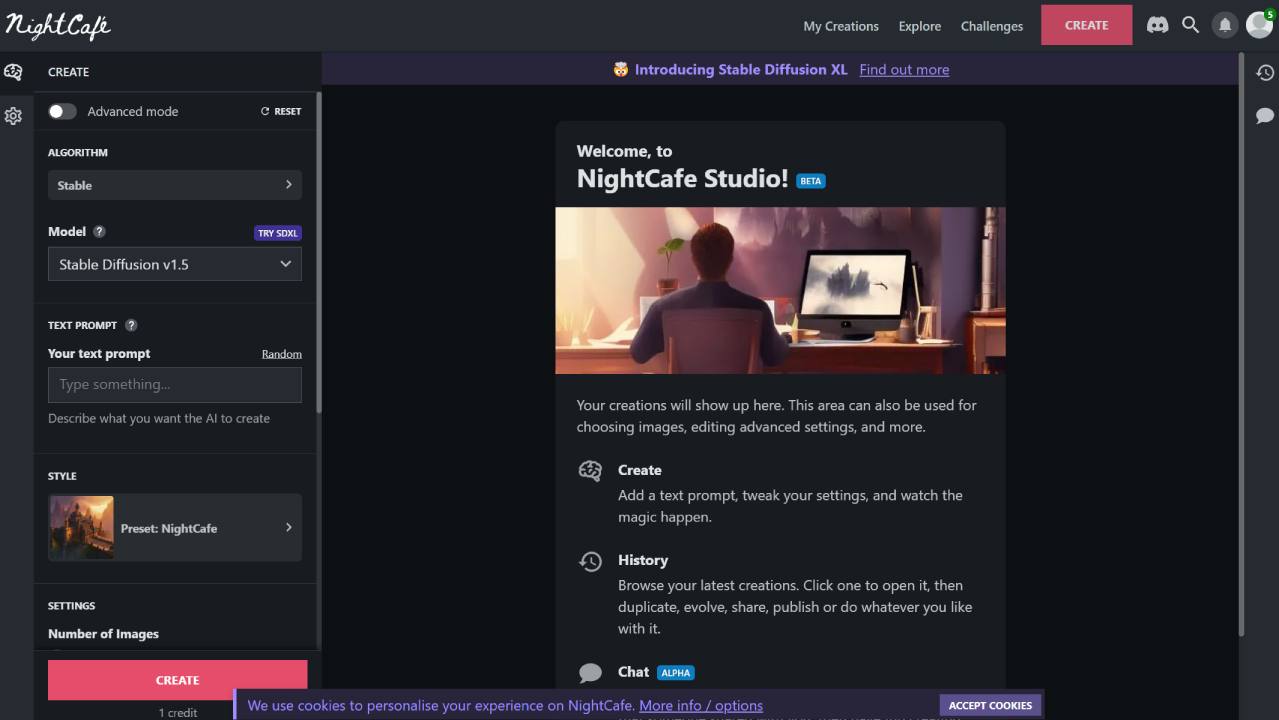Click the top navigation CREATE button
This screenshot has width=1279, height=720.
1087,25
